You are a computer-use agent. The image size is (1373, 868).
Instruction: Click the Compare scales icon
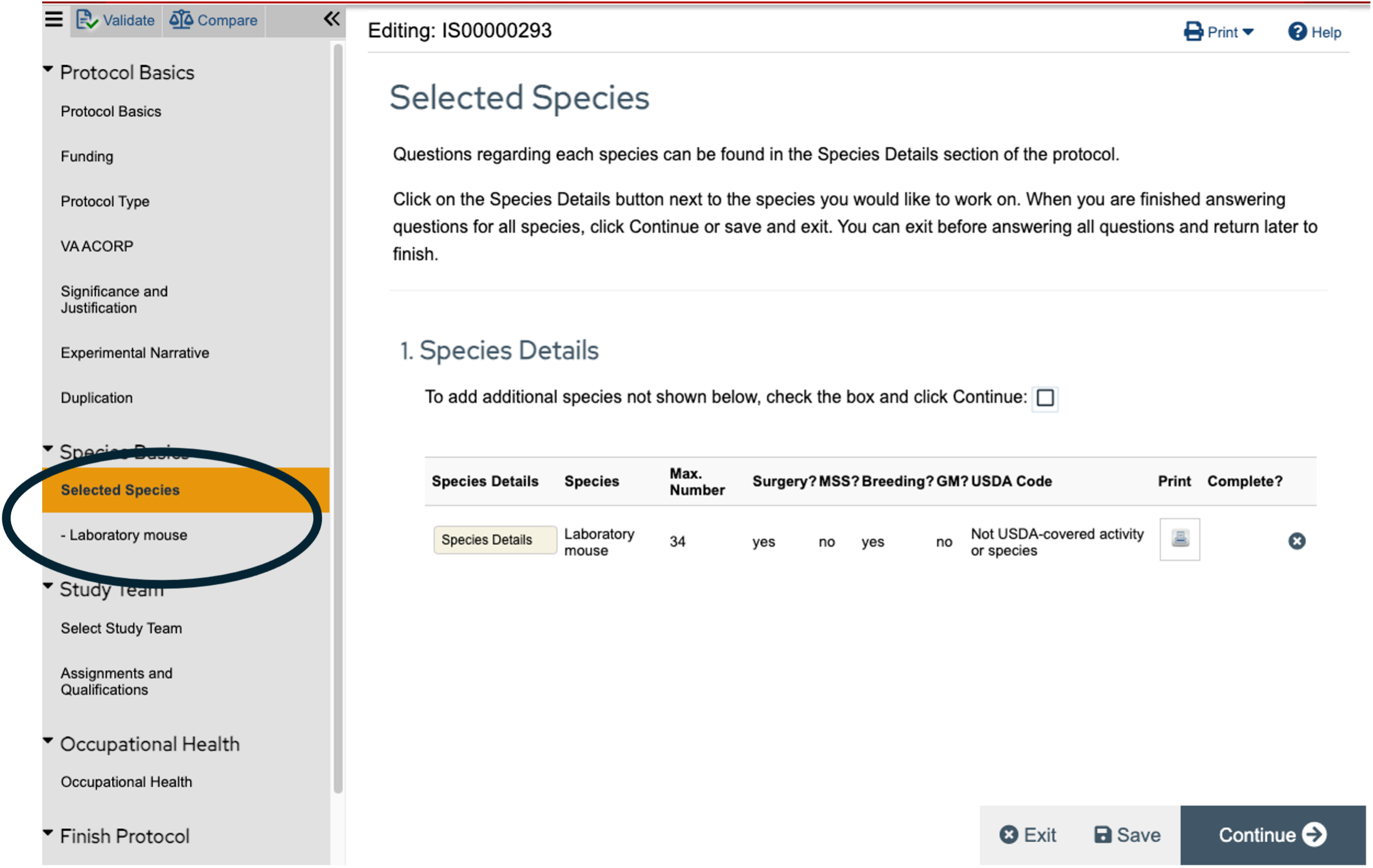point(181,20)
